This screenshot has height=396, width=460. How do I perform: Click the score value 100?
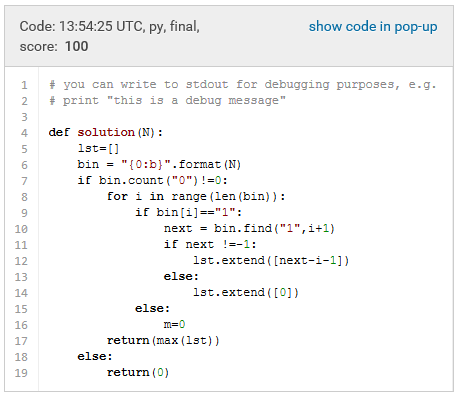pyautogui.click(x=77, y=46)
